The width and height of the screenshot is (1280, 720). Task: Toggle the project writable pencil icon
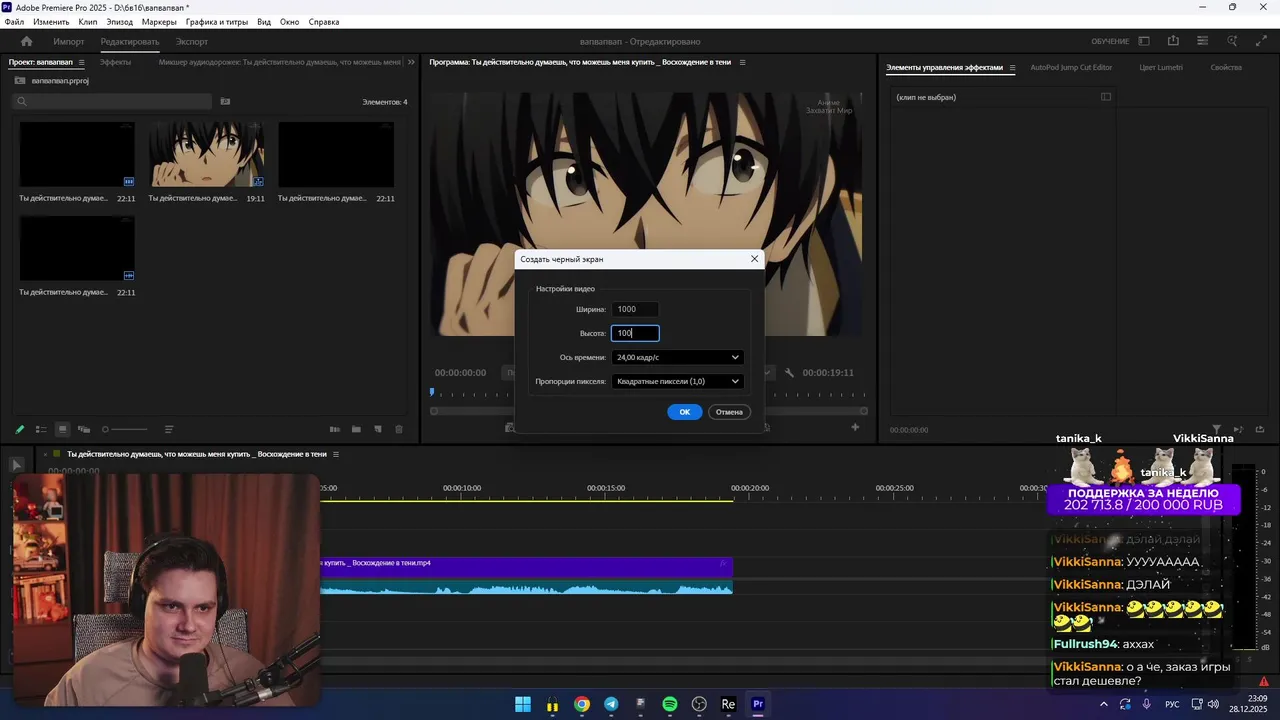19,429
